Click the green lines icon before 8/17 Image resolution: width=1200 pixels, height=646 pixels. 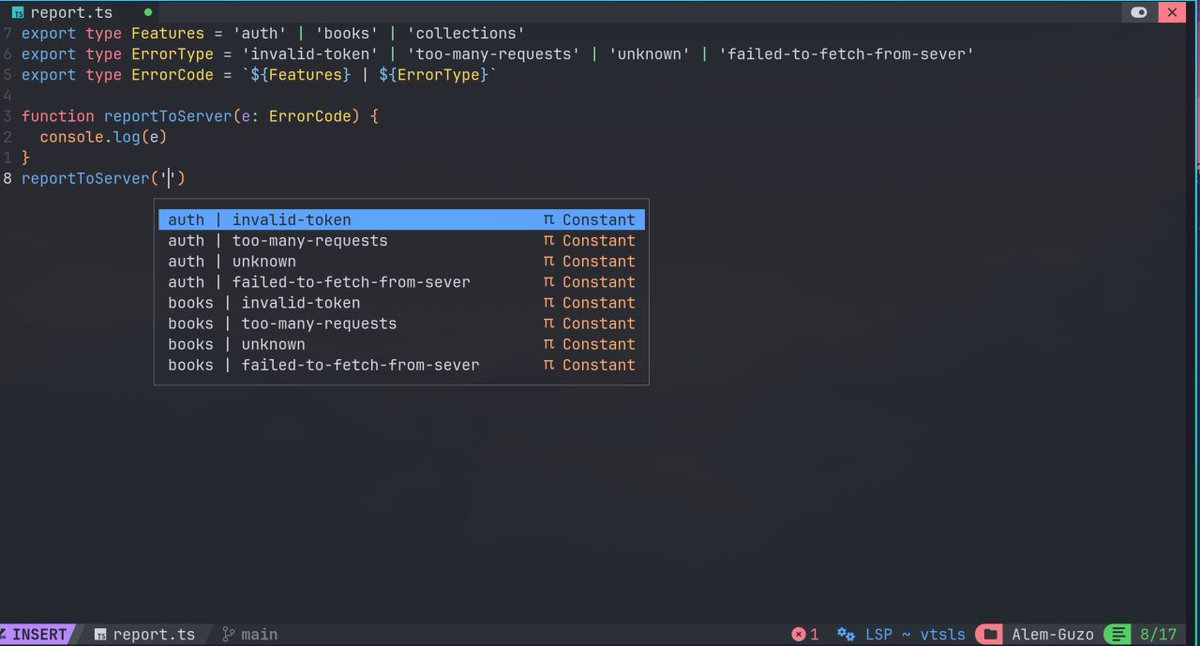click(1120, 634)
